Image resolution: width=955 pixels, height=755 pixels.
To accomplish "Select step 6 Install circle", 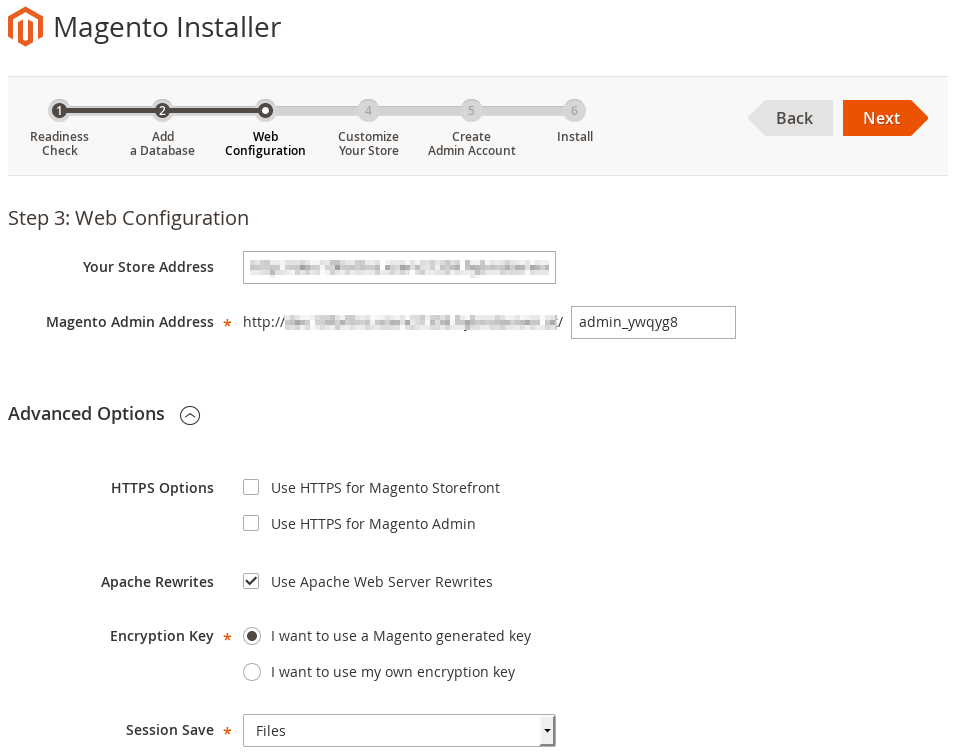I will coord(574,111).
